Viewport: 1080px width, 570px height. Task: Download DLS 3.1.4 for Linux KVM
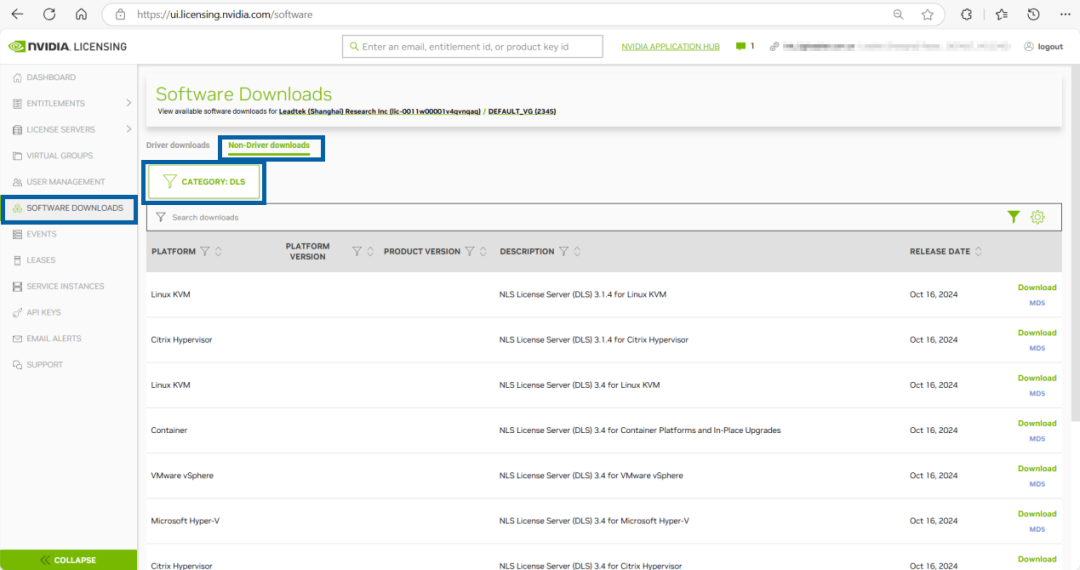pyautogui.click(x=1037, y=287)
